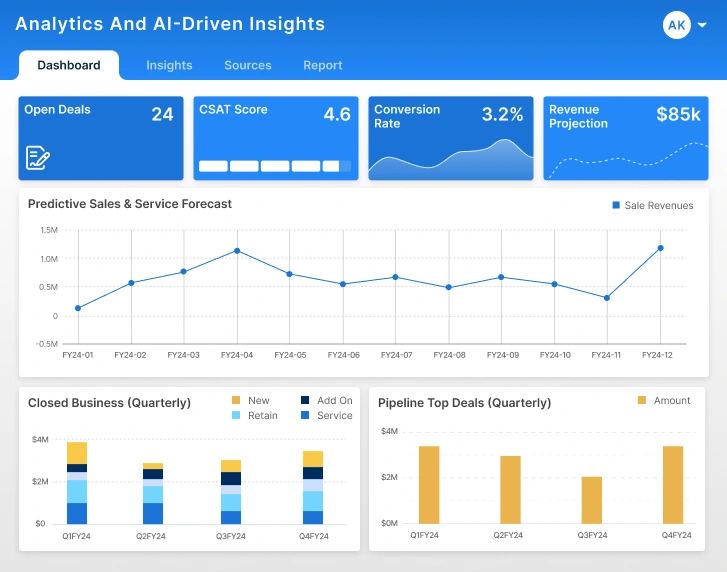
Task: Toggle the New series legend swatch
Action: pos(236,400)
